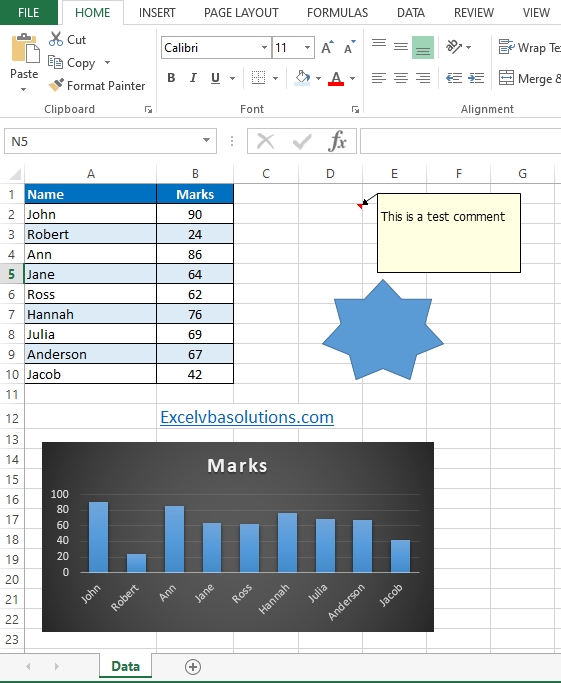
Task: Open the FILE tab
Action: (29, 13)
